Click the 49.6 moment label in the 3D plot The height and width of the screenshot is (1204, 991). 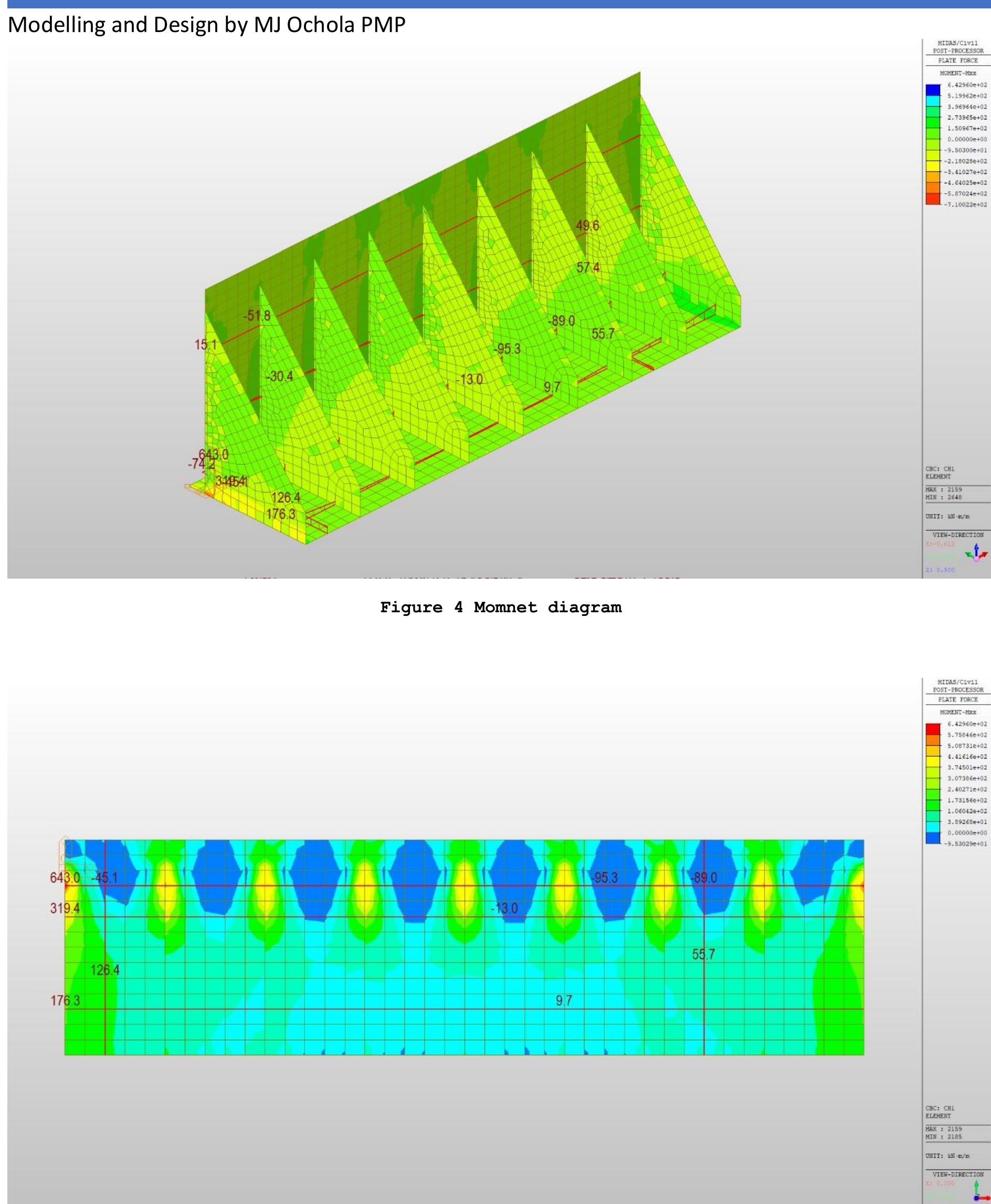tap(587, 225)
